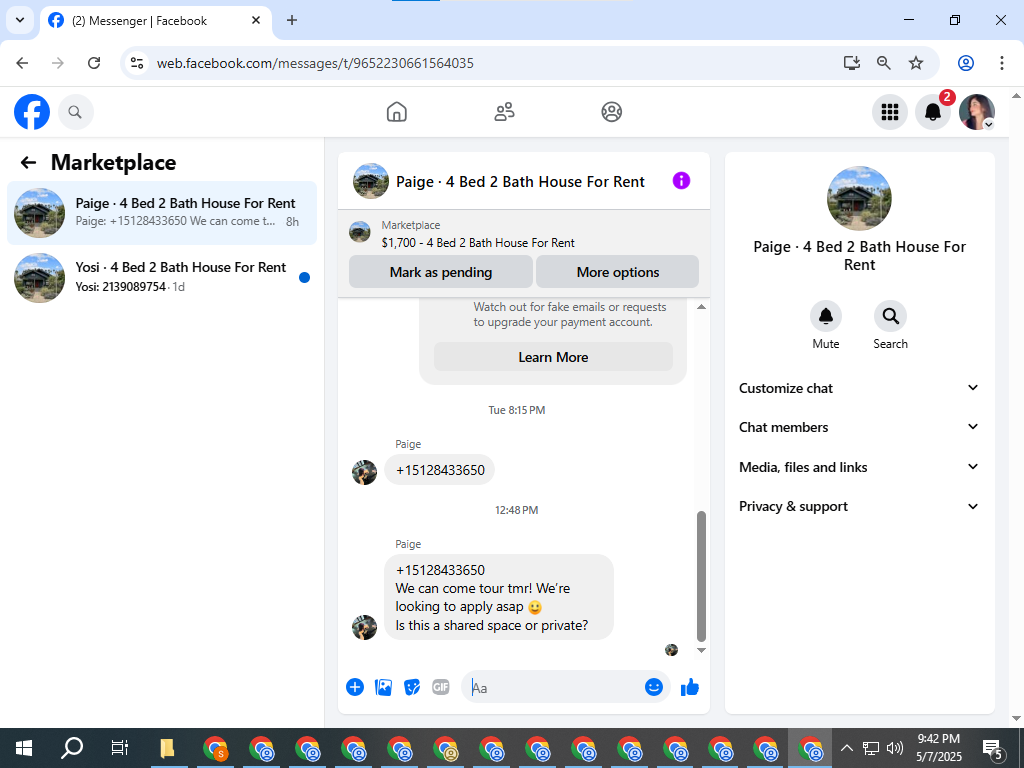Expand the Chat members section
Screen dimensions: 1024x768
(859, 427)
